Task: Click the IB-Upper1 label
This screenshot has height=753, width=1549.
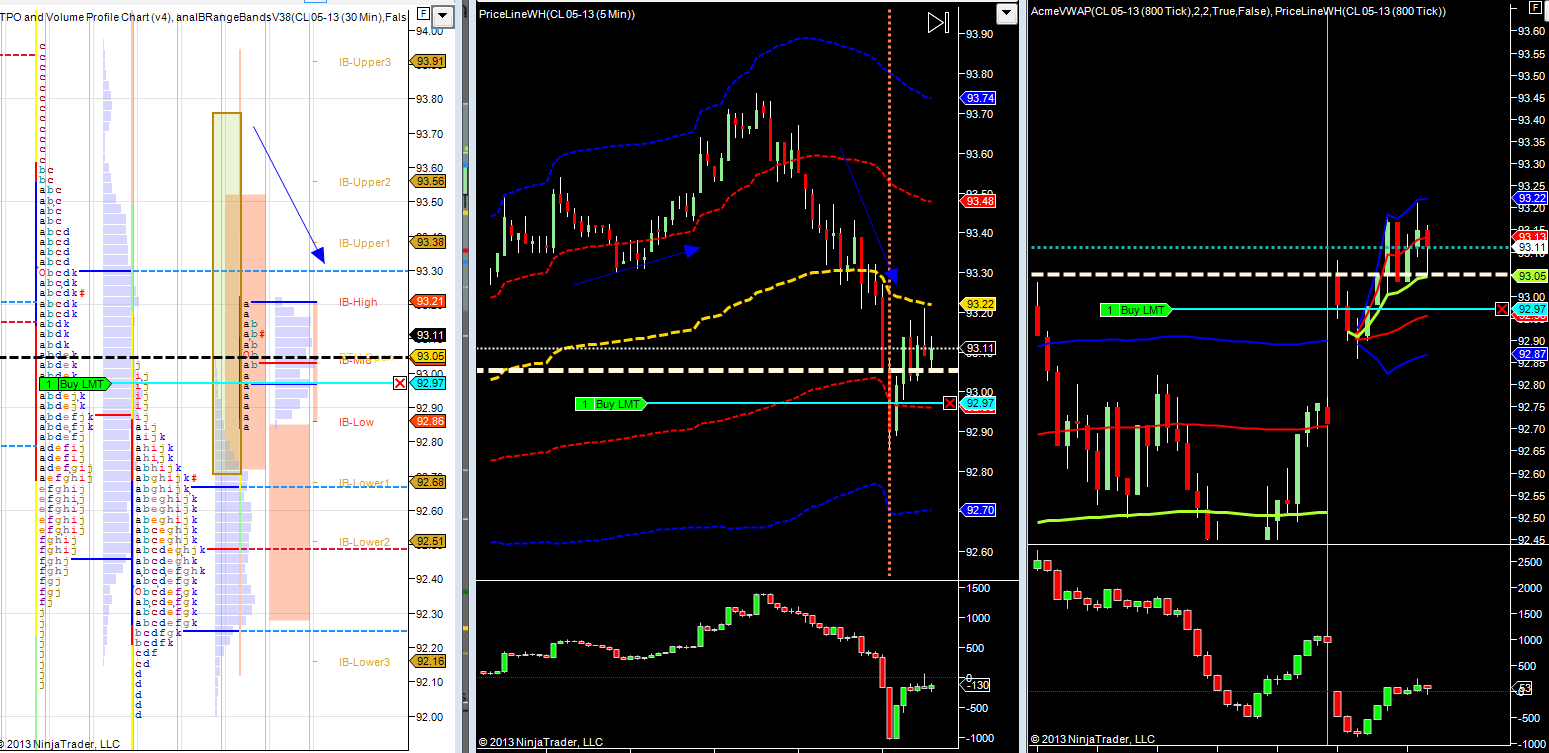Action: click(365, 243)
